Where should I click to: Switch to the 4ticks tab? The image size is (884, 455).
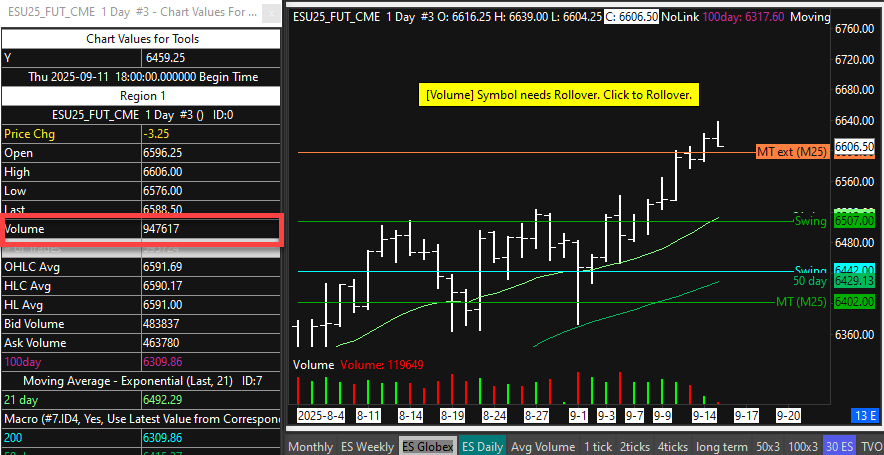[x=673, y=447]
